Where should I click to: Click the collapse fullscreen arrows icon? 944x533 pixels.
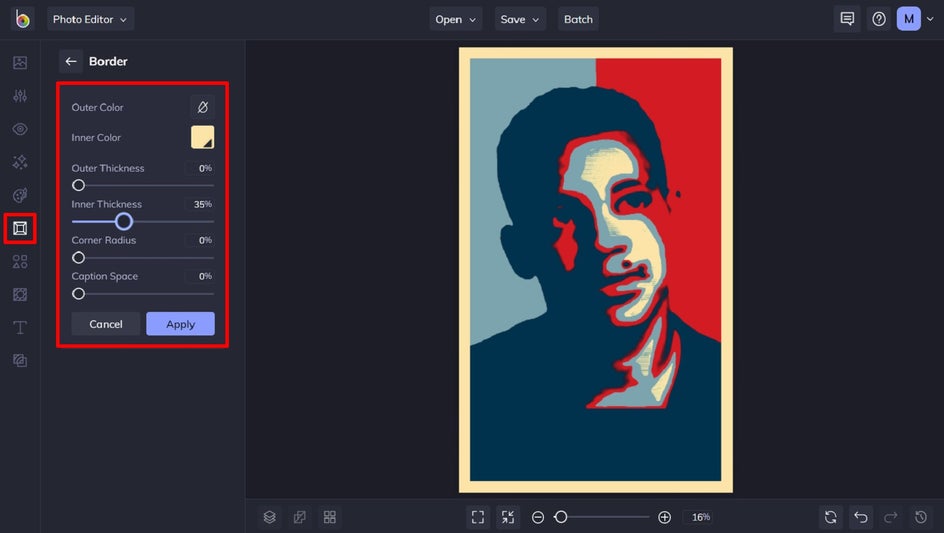pos(508,517)
